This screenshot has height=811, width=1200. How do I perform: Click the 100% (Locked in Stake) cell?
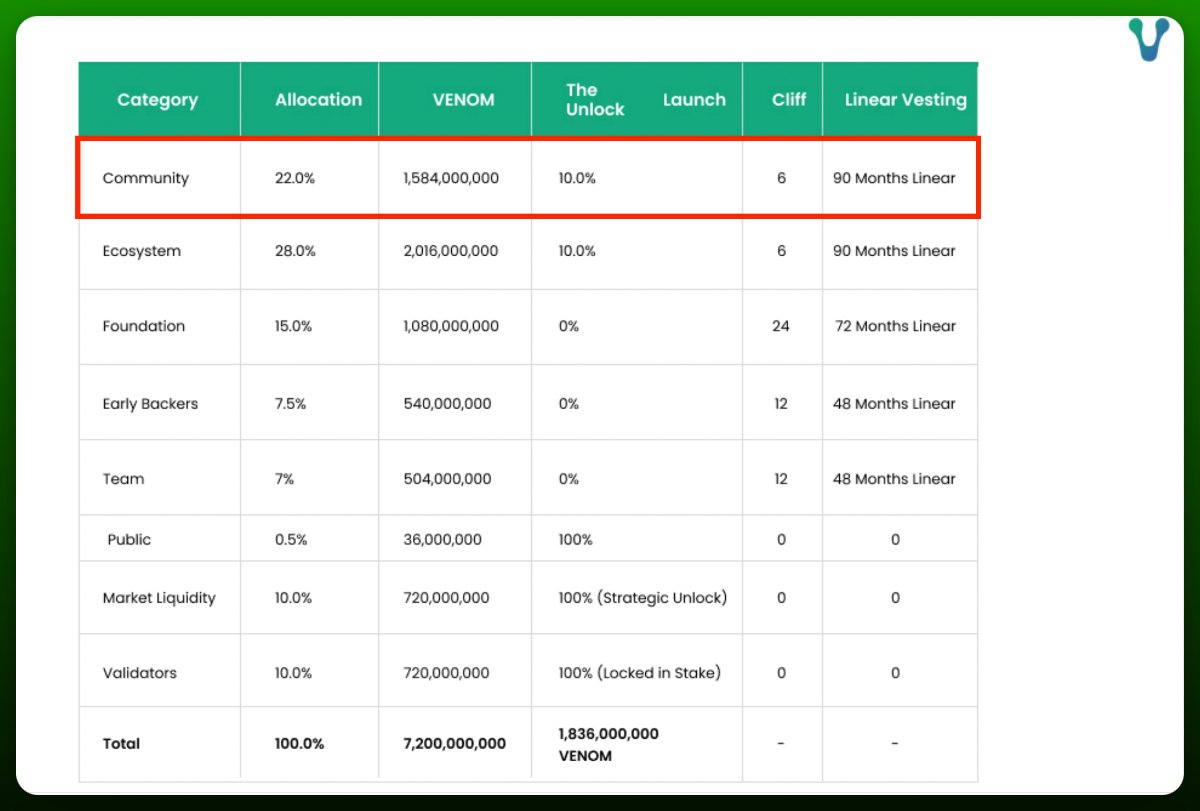(x=639, y=673)
